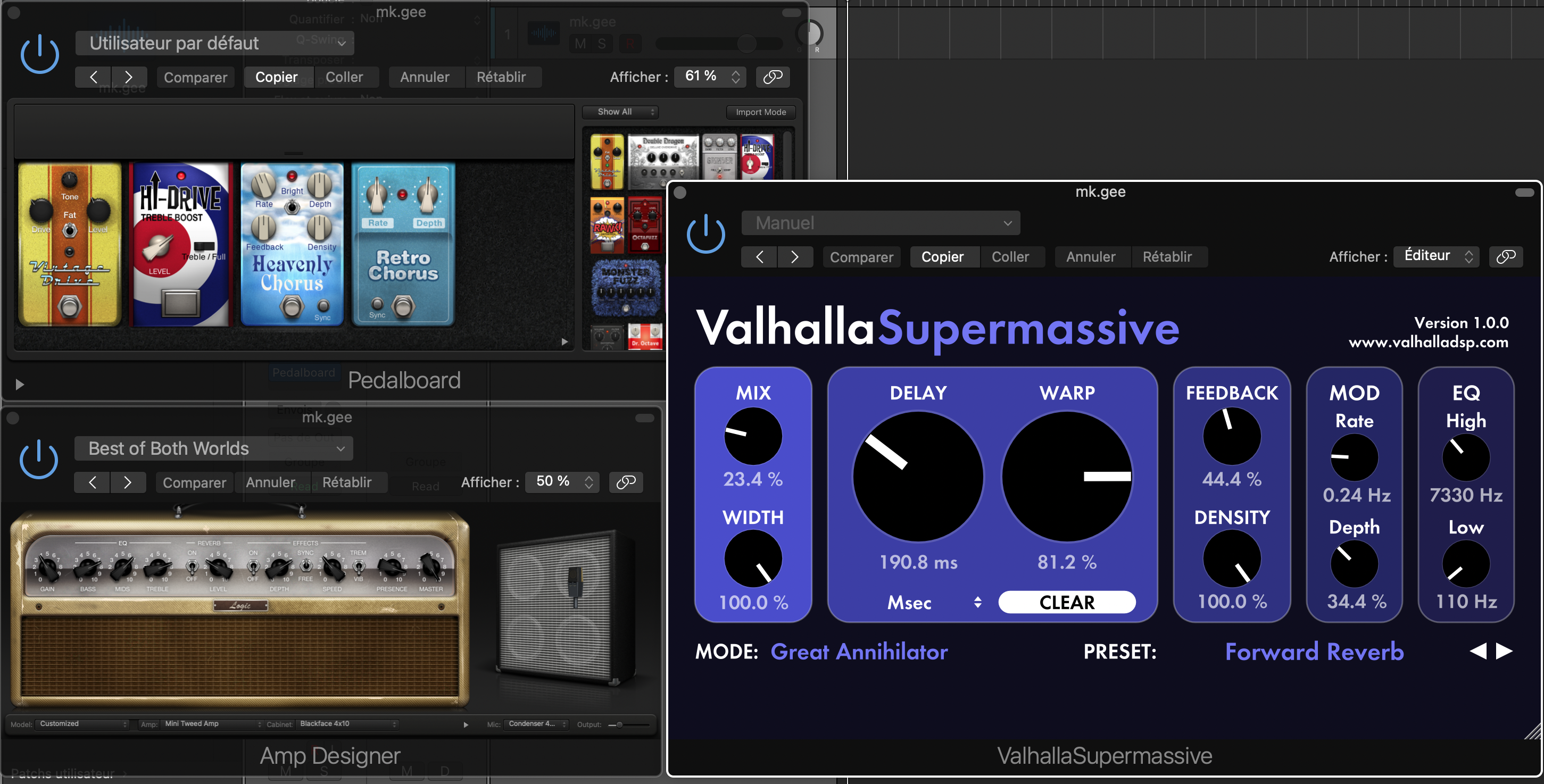Toggle power of the Amp Designer plugin
This screenshot has height=784, width=1544.
tap(39, 459)
